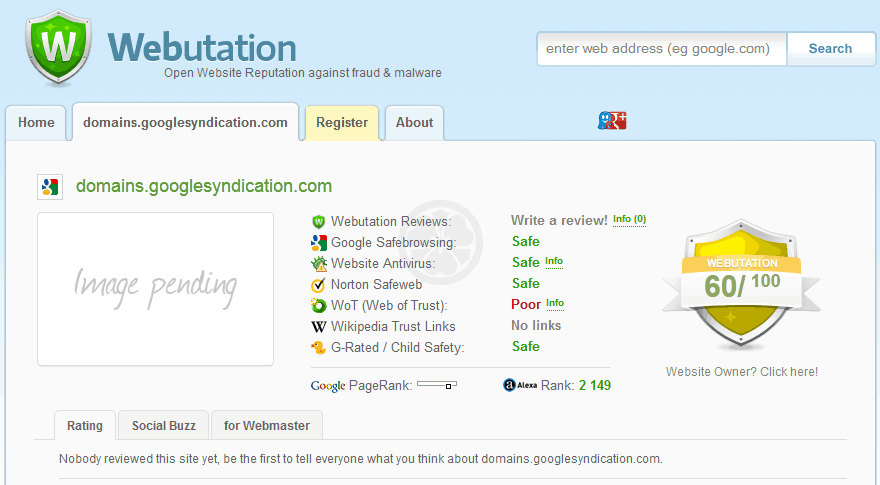The image size is (880, 485).
Task: Click the Google Safebrowsing Safe status
Action: click(x=526, y=241)
